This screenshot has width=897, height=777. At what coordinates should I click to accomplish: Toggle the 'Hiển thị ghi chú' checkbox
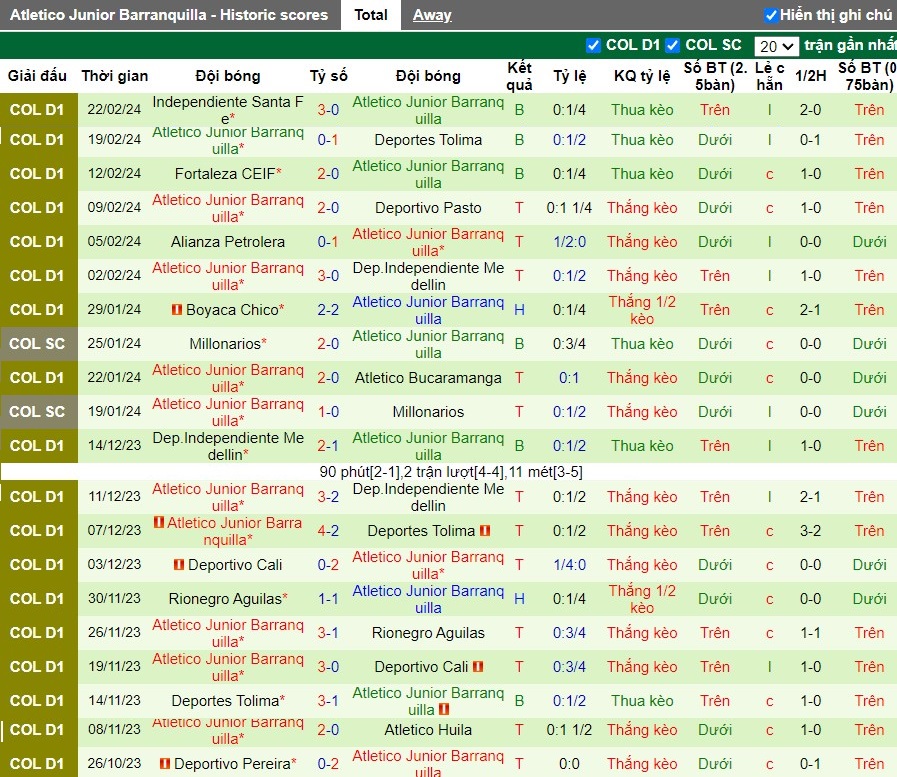point(771,15)
